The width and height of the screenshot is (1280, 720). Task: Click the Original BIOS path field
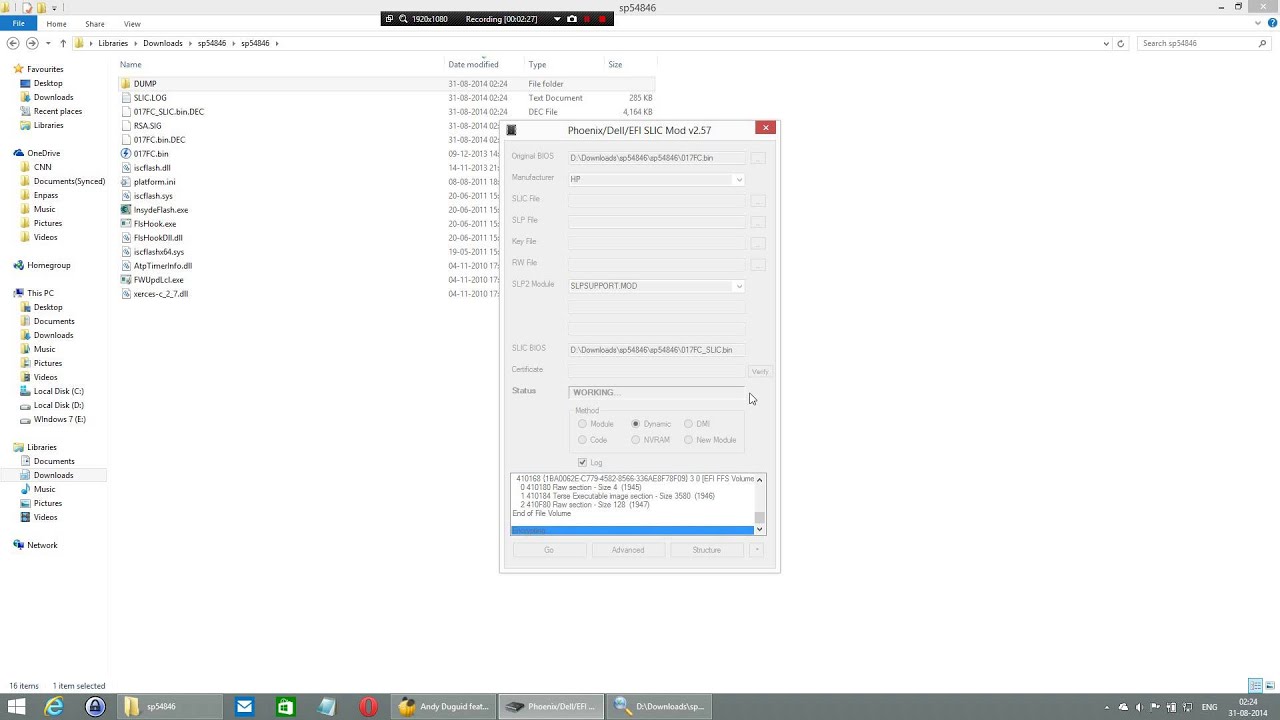[x=657, y=158]
